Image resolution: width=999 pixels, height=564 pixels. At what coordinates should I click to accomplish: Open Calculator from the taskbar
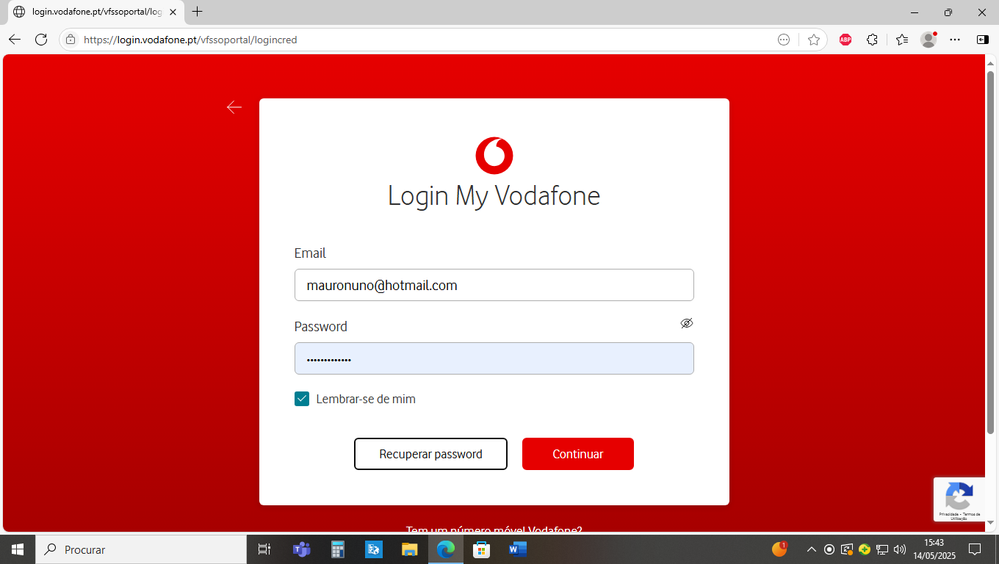click(x=338, y=549)
